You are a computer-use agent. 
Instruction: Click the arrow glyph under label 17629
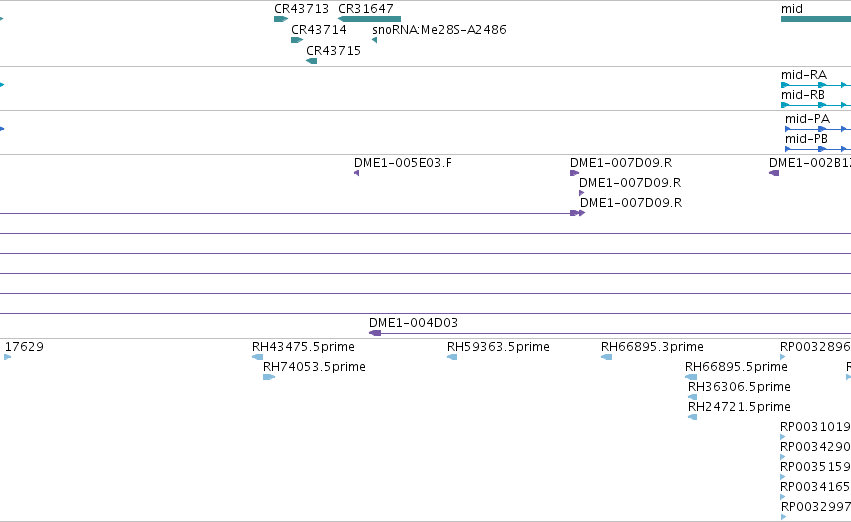click(x=8, y=357)
